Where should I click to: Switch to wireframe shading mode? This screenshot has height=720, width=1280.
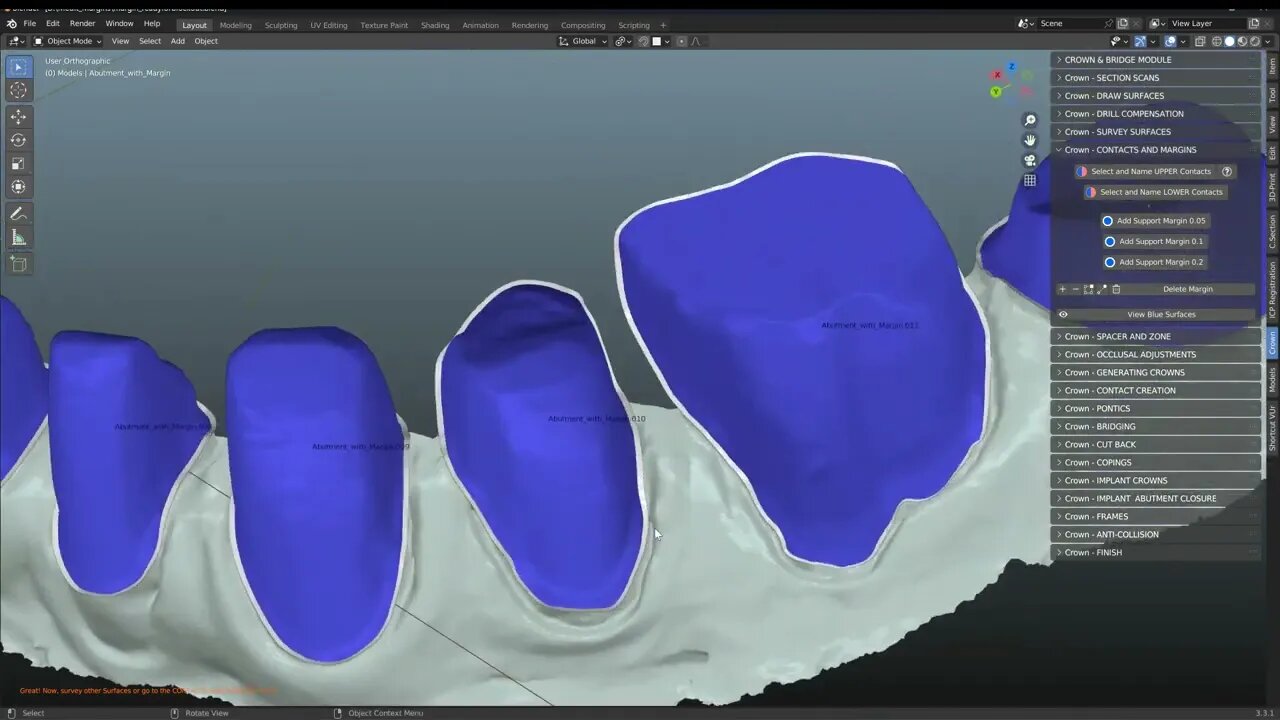coord(1217,41)
